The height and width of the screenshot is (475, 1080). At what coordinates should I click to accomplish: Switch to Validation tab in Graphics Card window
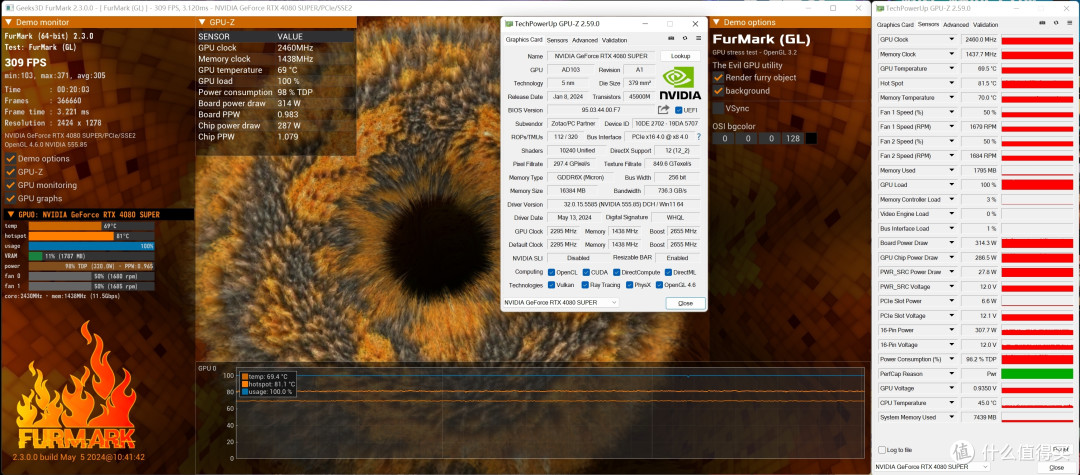point(614,41)
